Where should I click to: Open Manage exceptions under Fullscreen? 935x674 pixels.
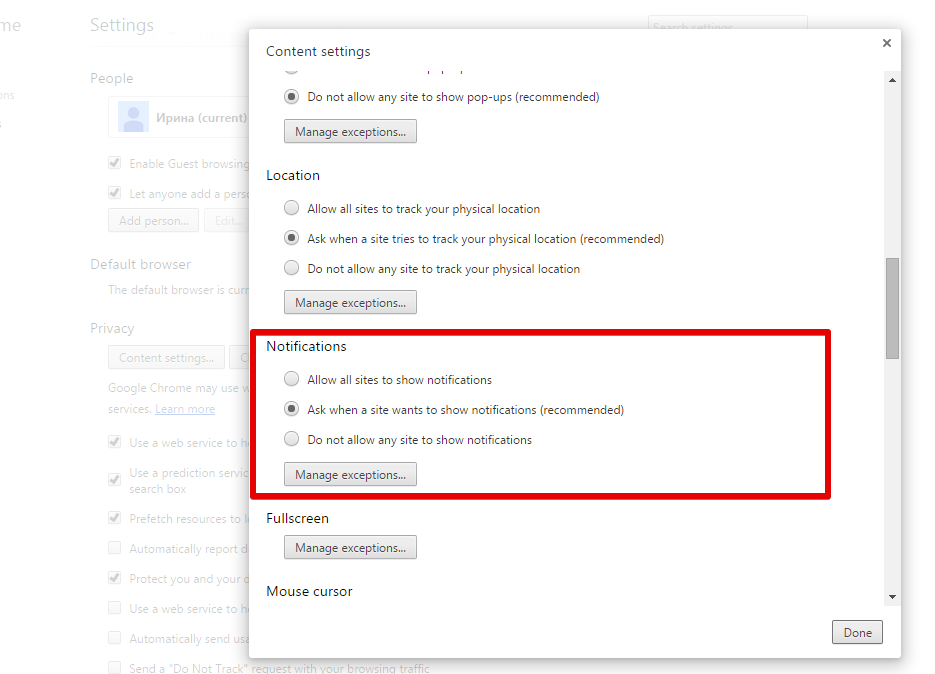350,548
